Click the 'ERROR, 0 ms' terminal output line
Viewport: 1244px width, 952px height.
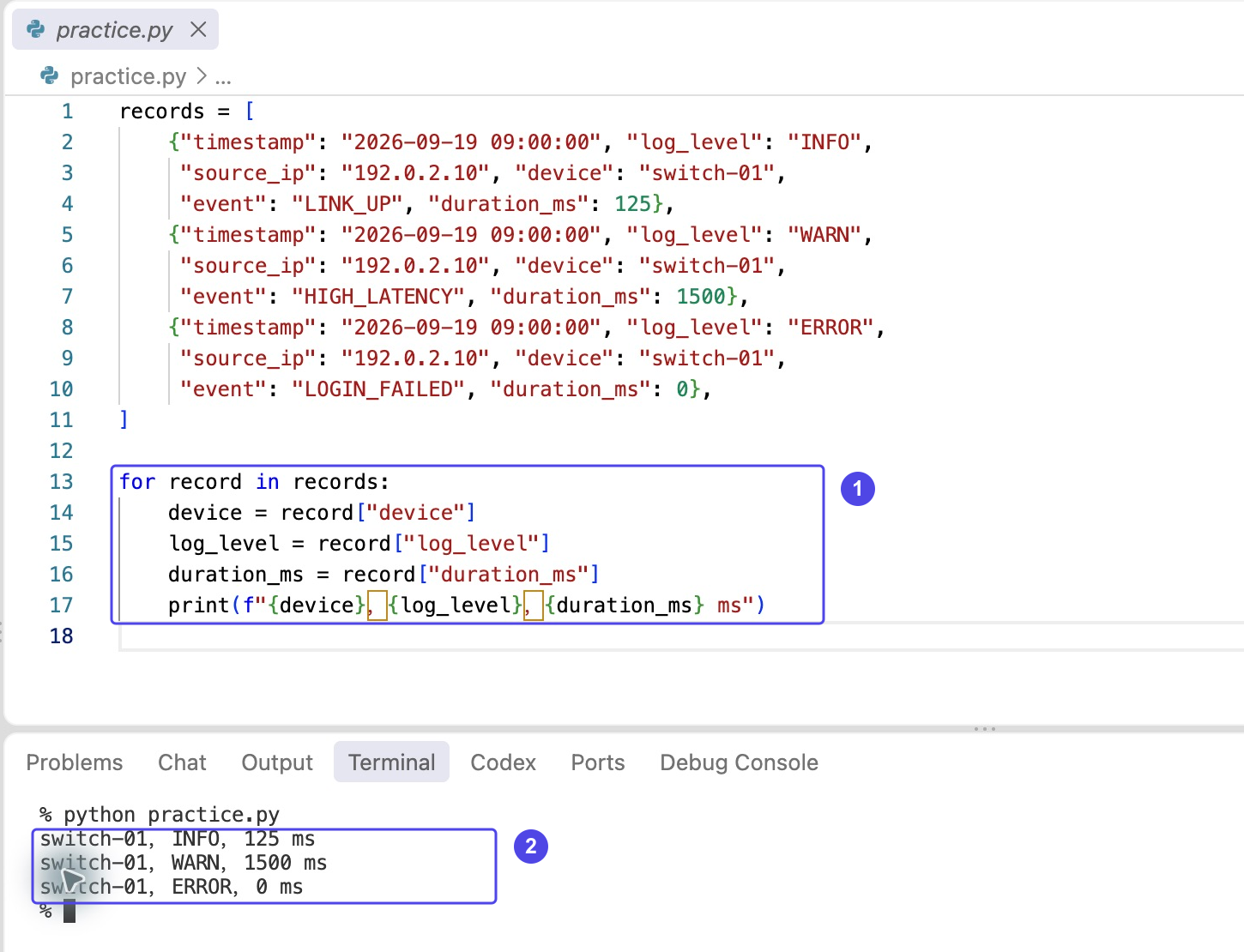tap(172, 887)
